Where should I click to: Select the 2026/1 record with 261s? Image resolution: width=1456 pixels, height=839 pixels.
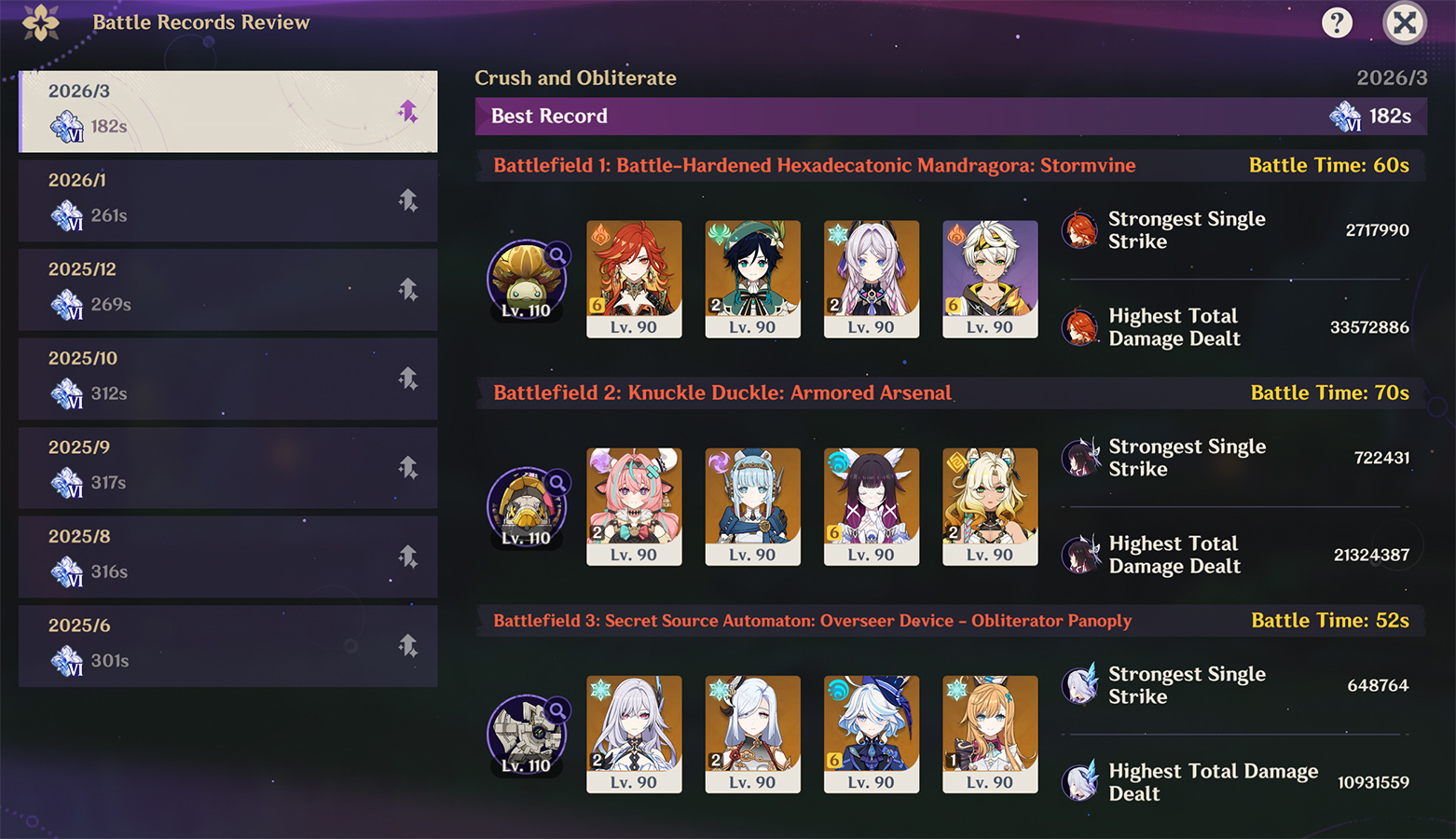point(228,200)
